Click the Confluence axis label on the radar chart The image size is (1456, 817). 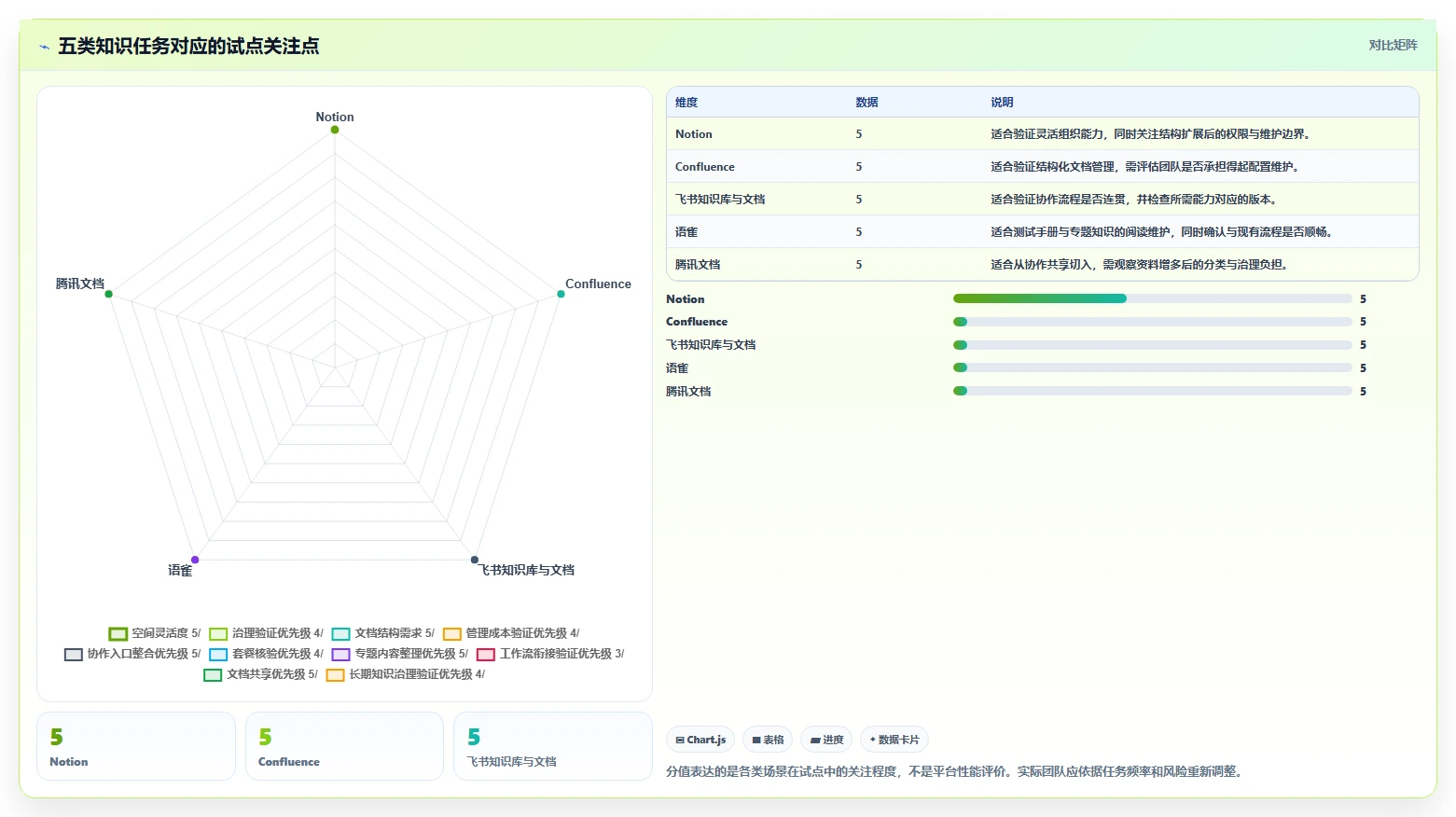[598, 284]
